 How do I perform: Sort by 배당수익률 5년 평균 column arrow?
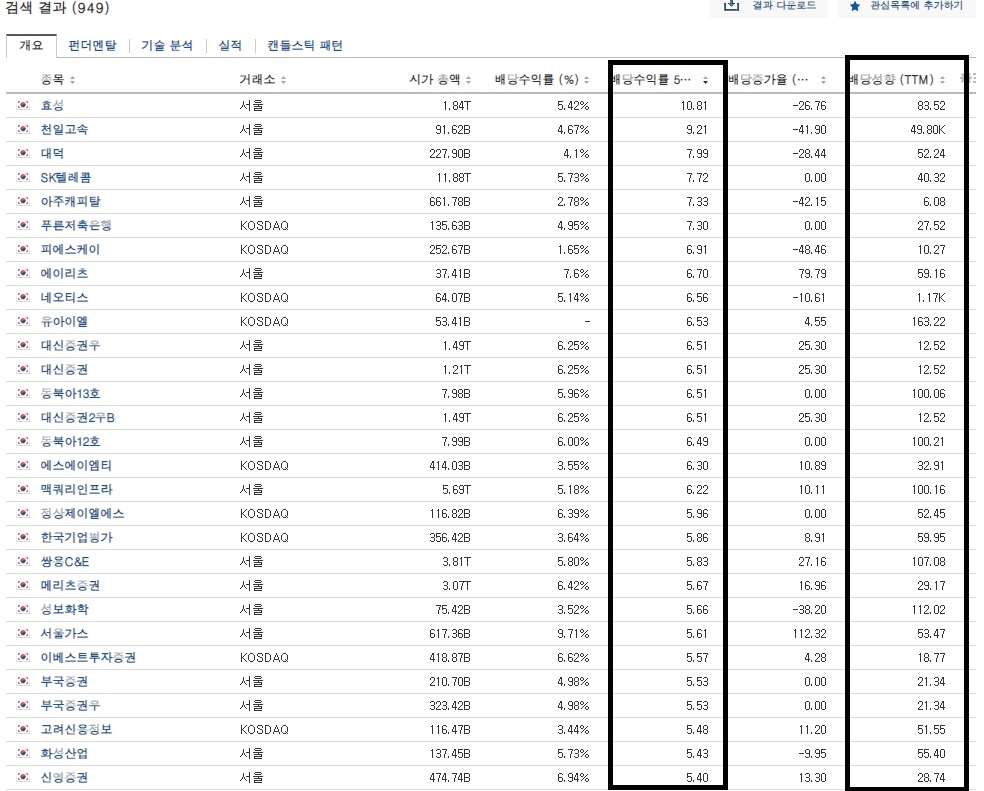click(x=705, y=80)
